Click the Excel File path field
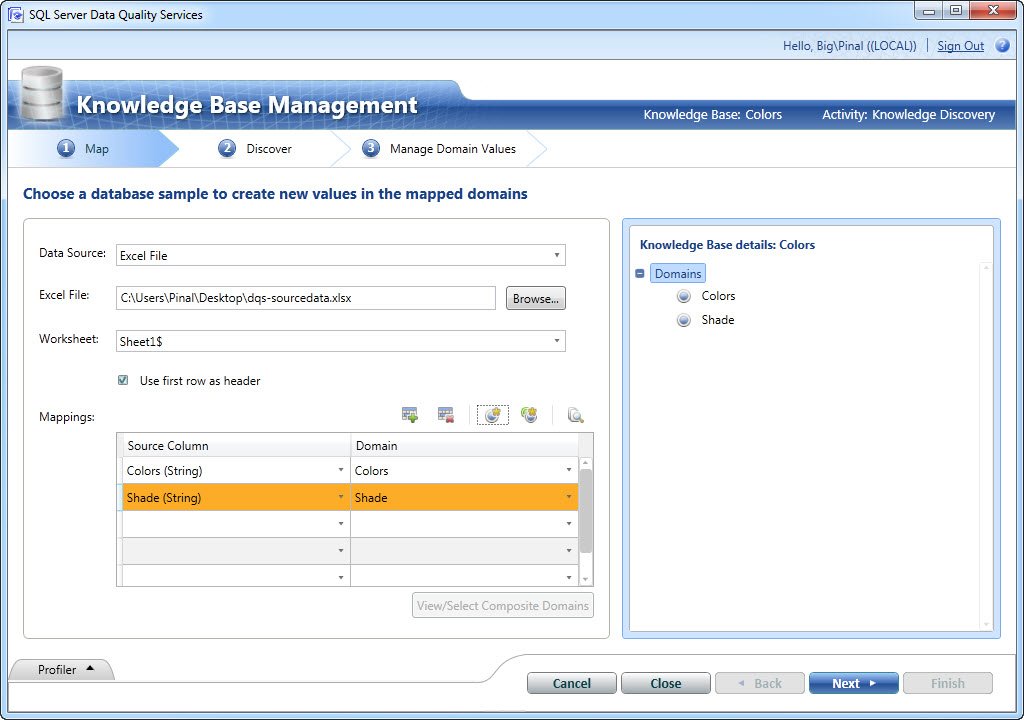This screenshot has height=720, width=1024. pos(306,298)
